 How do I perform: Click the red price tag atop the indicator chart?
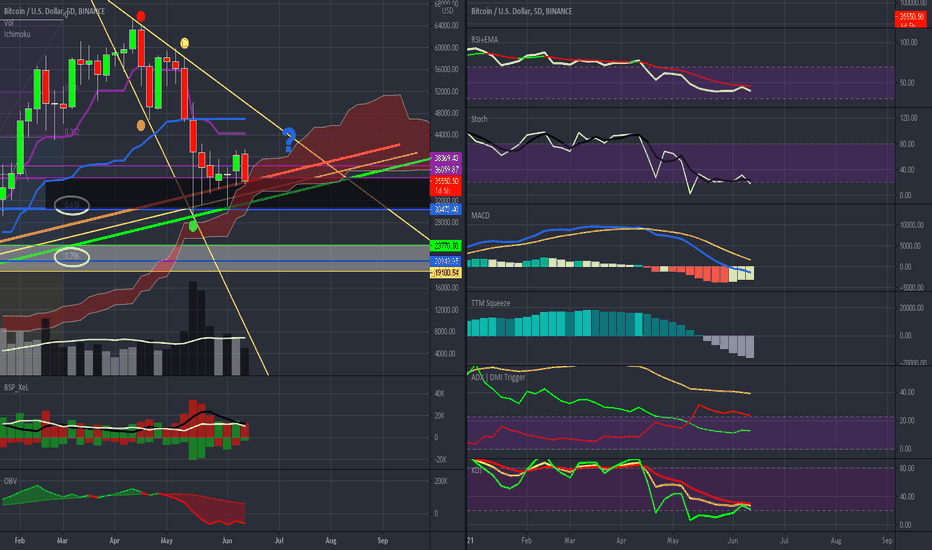point(910,19)
